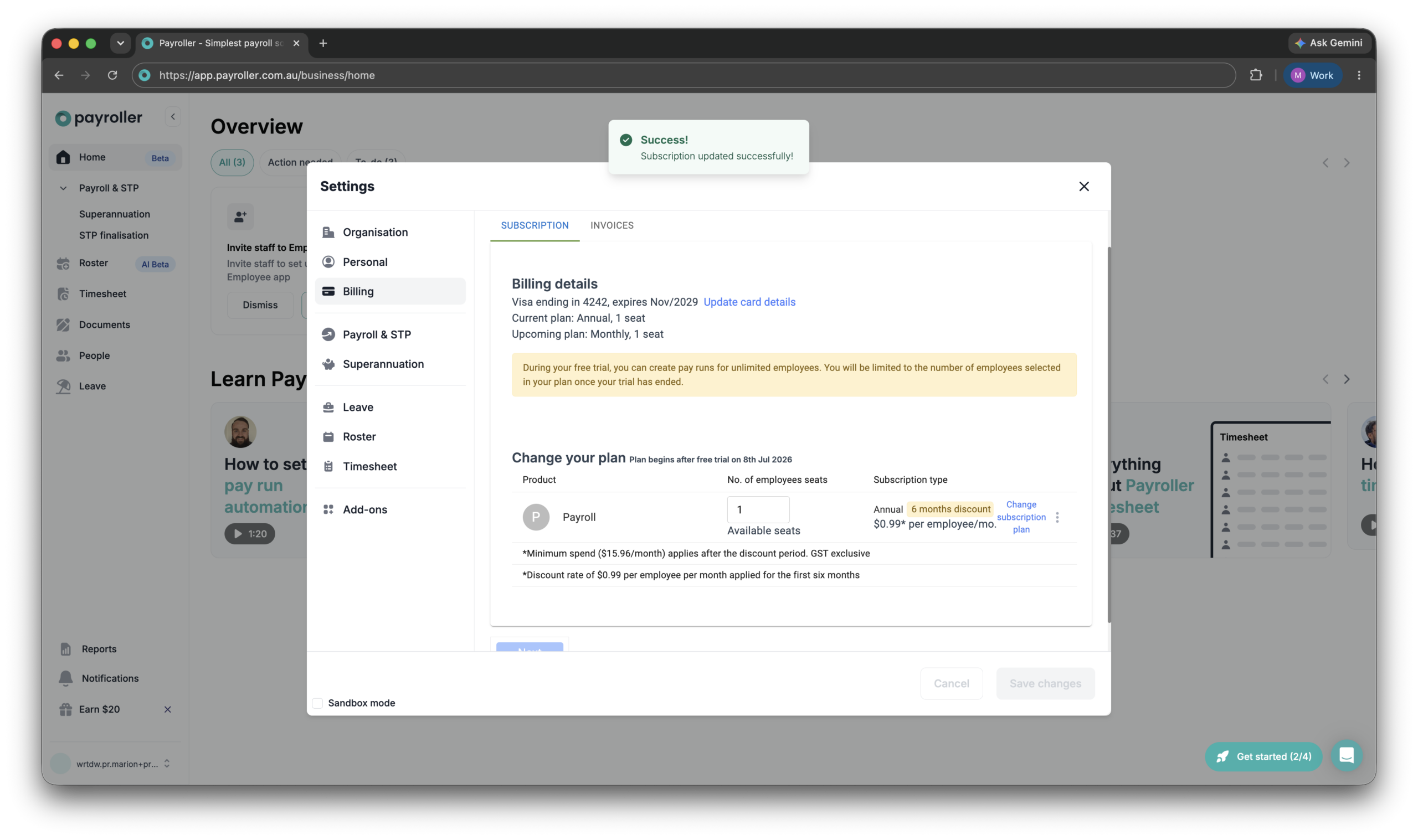The width and height of the screenshot is (1418, 840).
Task: Open the Earn $20 referral item
Action: pos(99,709)
